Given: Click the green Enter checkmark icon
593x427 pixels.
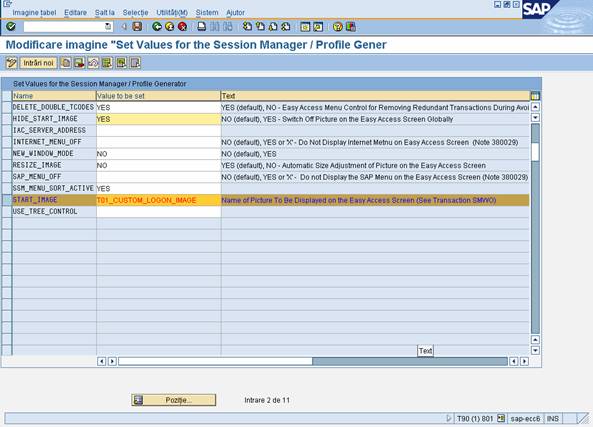Looking at the screenshot, I should click(11, 26).
